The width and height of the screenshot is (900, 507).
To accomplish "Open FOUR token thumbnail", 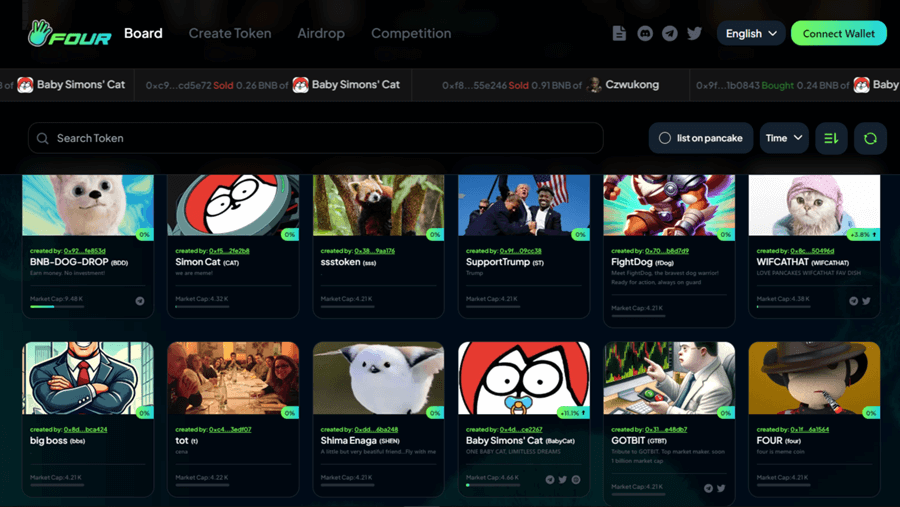I will point(814,378).
